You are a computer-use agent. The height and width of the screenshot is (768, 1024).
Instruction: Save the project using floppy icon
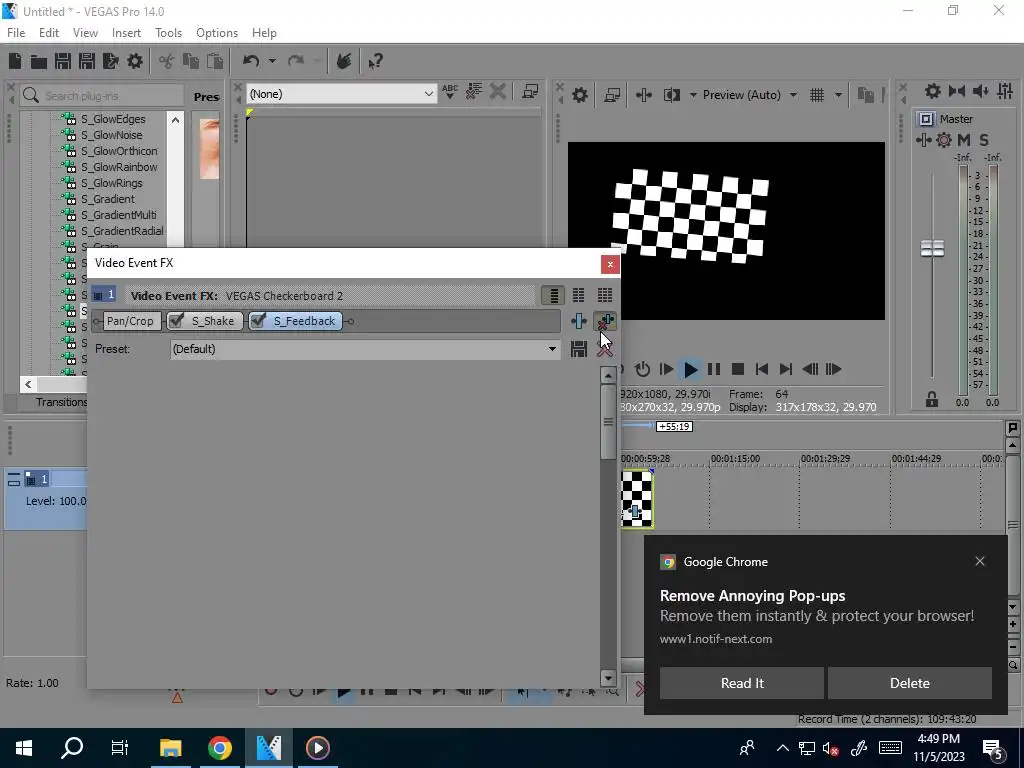63,61
